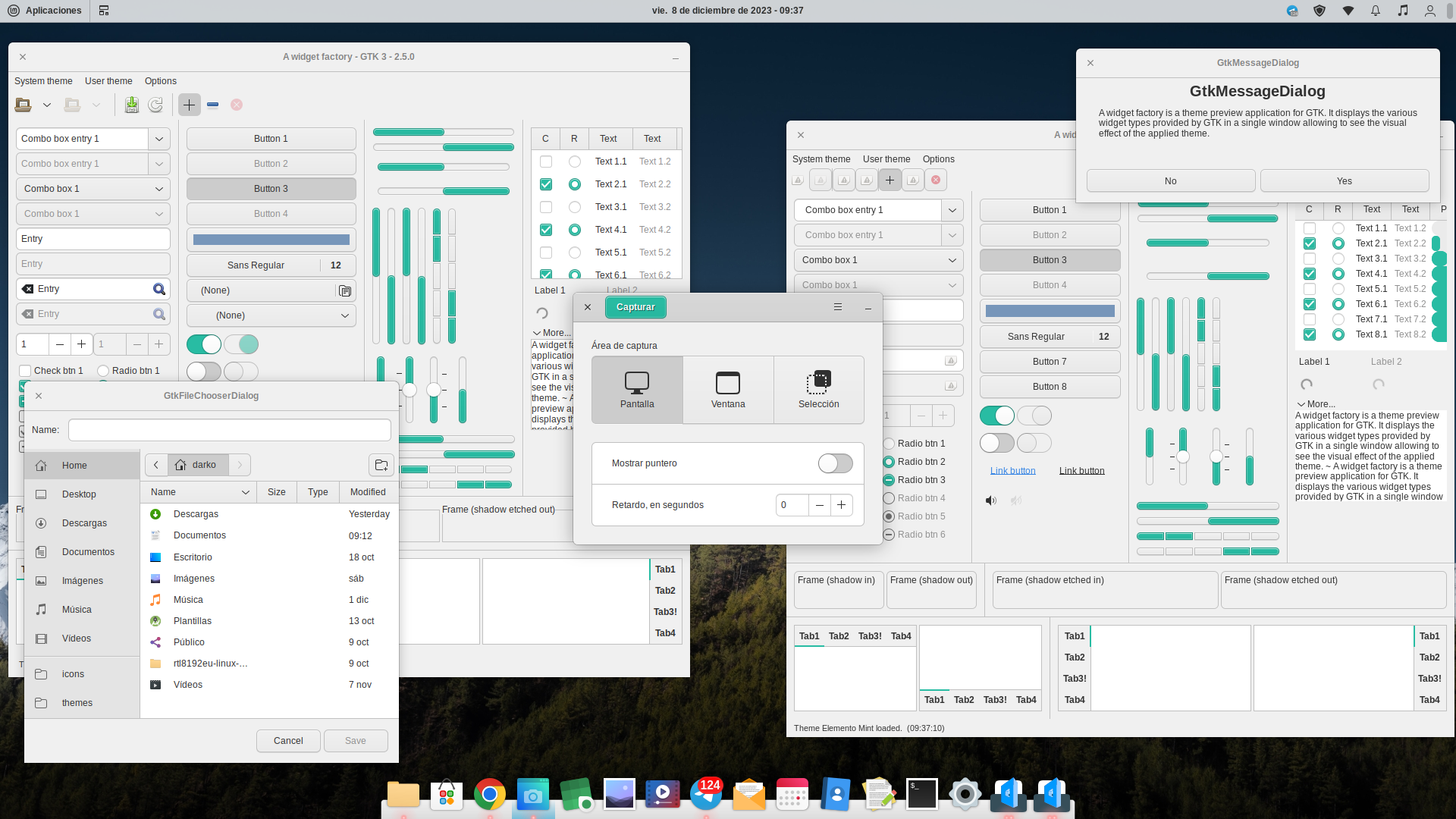The height and width of the screenshot is (819, 1456).
Task: Open the music note indicator in top panel
Action: click(1403, 11)
